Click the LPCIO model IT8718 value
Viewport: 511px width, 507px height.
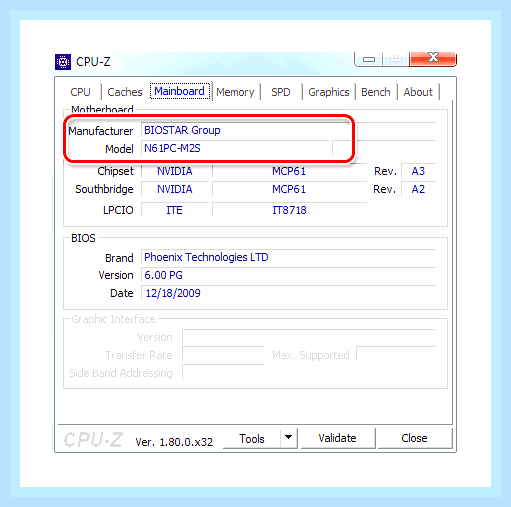(289, 210)
